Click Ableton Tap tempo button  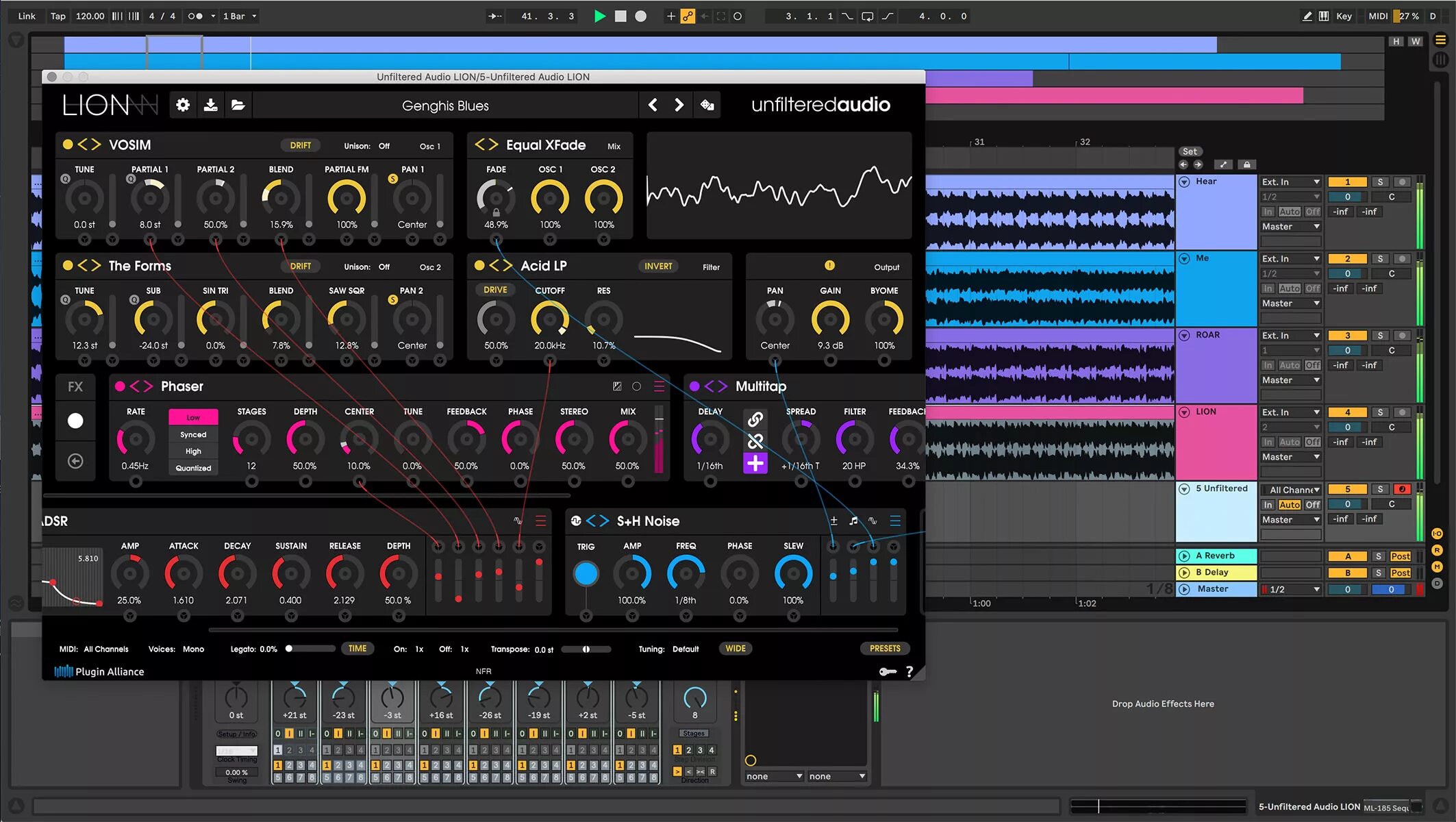[x=58, y=16]
